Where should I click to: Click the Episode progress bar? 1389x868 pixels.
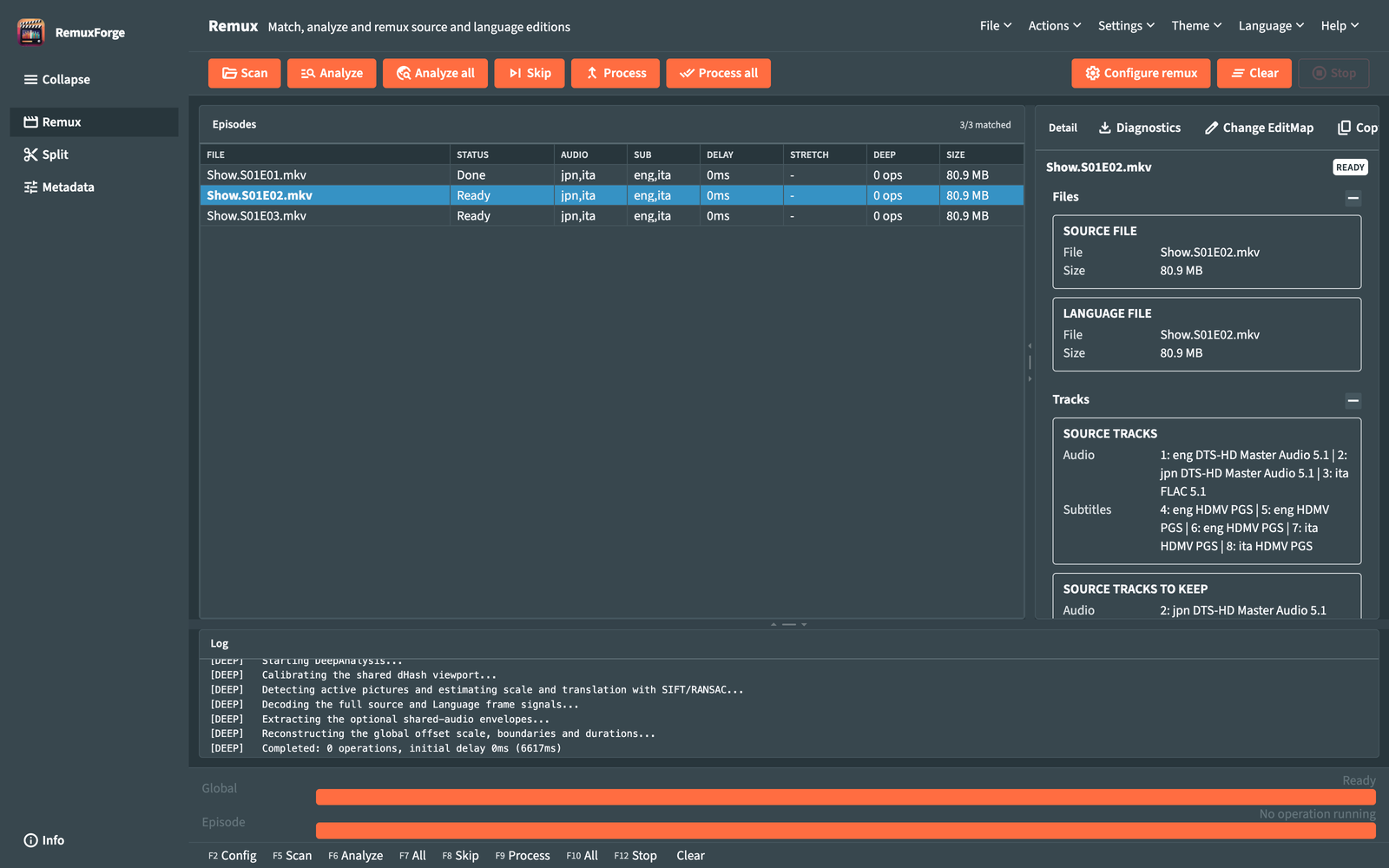(846, 831)
